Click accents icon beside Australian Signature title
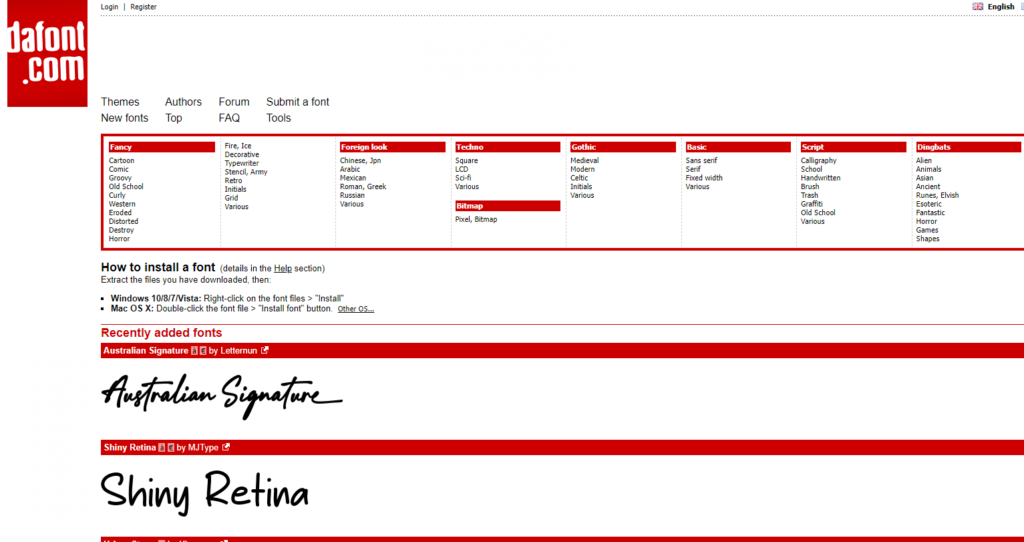Screen dimensions: 1024x542 tap(194, 351)
